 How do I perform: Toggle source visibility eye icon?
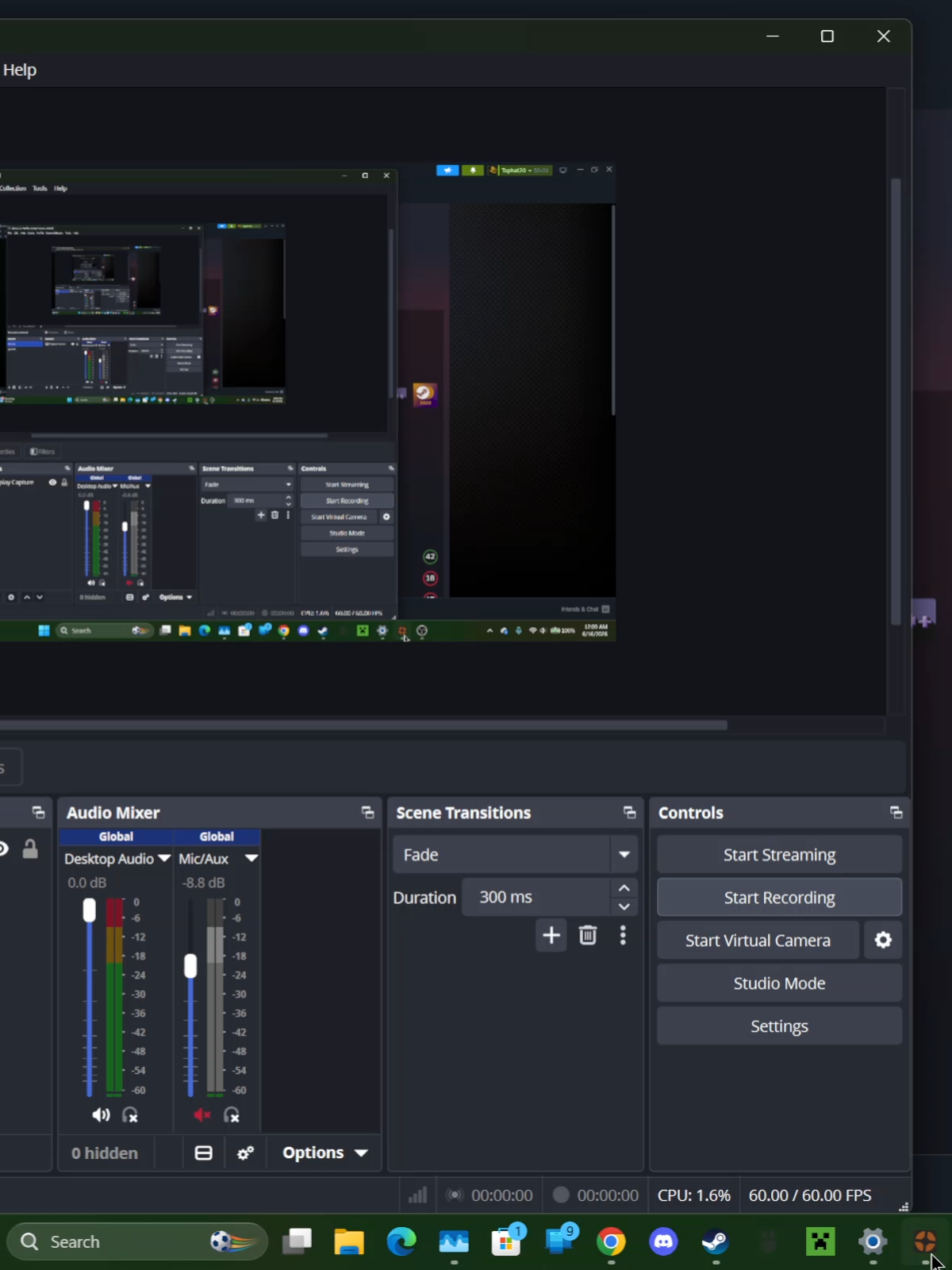click(x=3, y=849)
